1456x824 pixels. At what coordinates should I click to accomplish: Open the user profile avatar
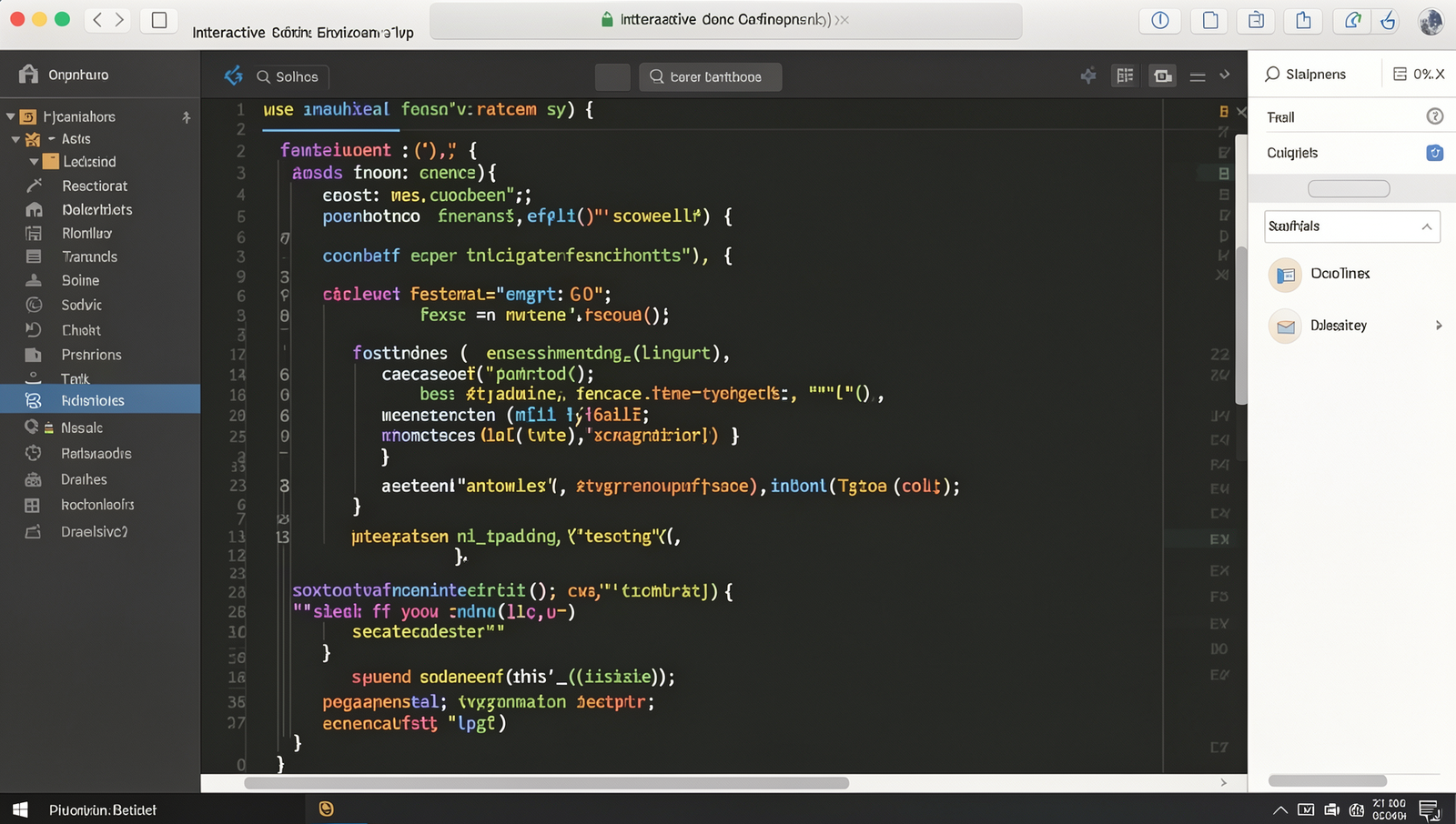(x=1431, y=21)
